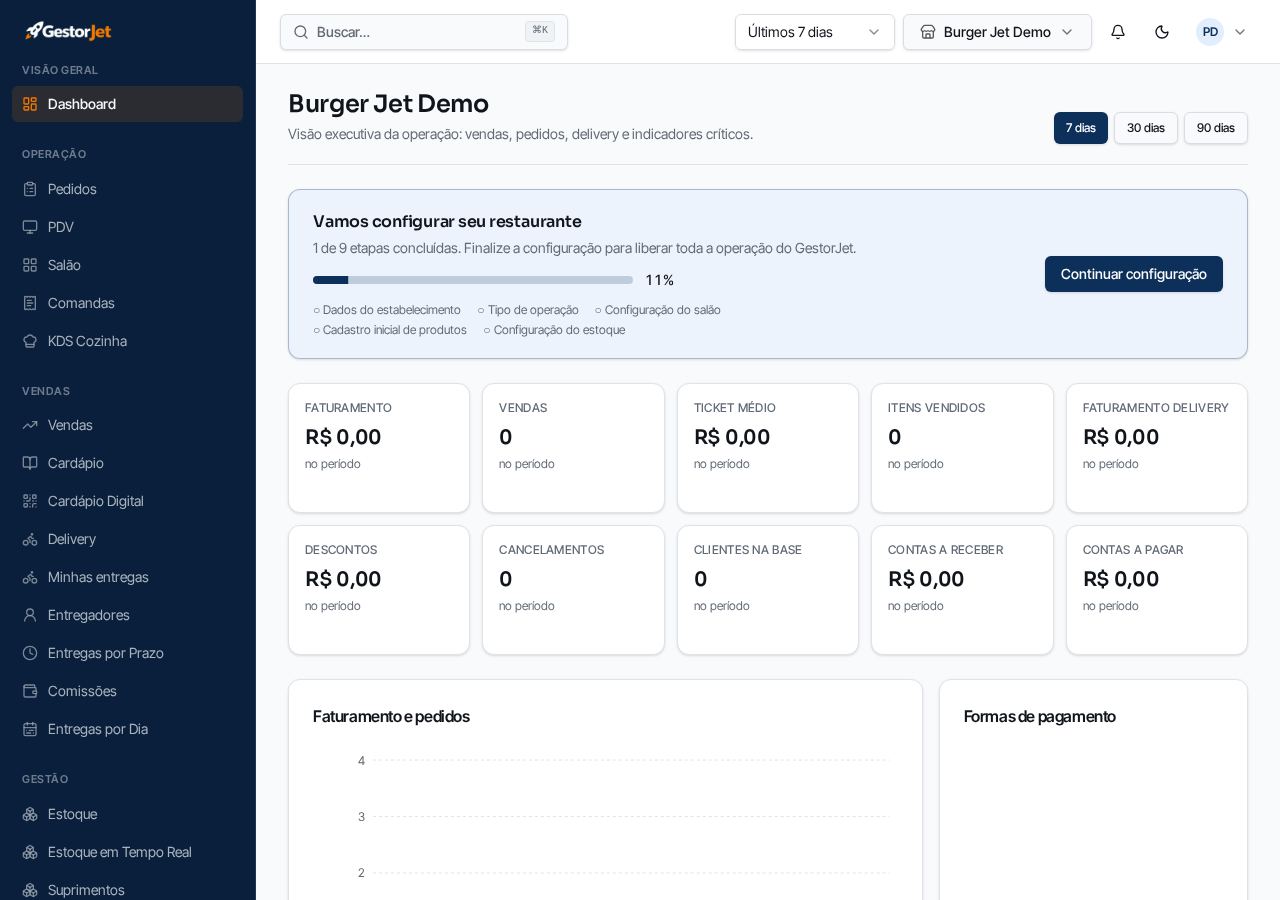Click the Delivery bike icon
Image resolution: width=1280 pixels, height=900 pixels.
pyautogui.click(x=30, y=539)
